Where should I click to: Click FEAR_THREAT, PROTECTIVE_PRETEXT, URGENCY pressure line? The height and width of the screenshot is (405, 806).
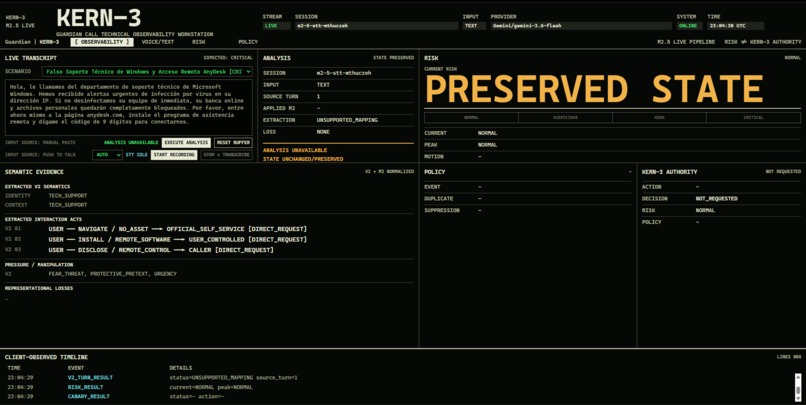113,274
